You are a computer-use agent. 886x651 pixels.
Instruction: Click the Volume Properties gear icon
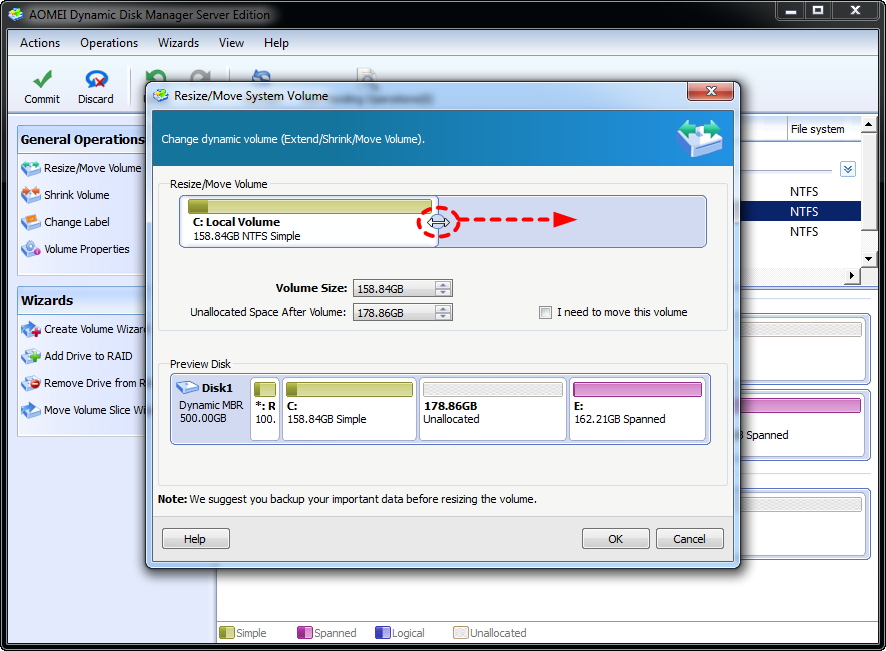point(31,249)
